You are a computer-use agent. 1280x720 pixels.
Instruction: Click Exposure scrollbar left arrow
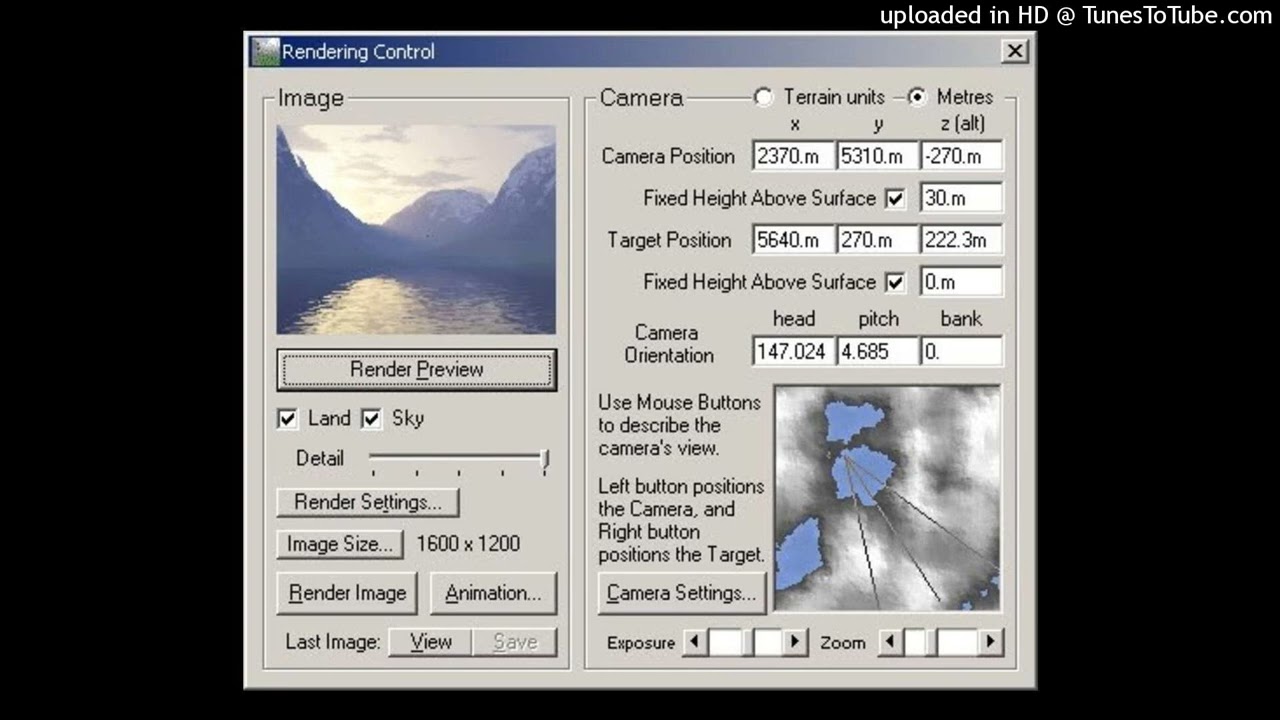tap(695, 642)
